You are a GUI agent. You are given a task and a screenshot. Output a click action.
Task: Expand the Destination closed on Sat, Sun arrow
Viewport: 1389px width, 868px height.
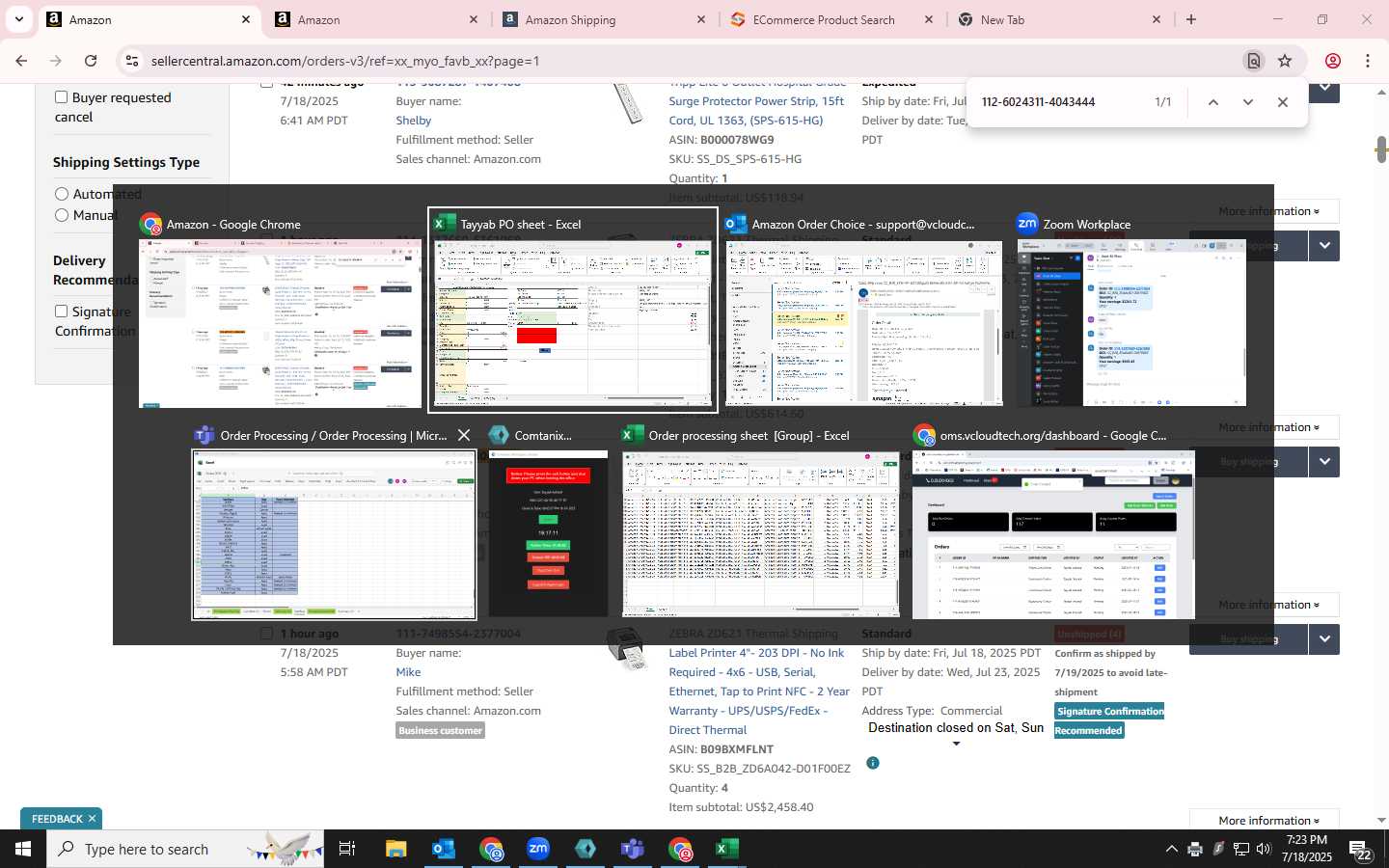[956, 744]
